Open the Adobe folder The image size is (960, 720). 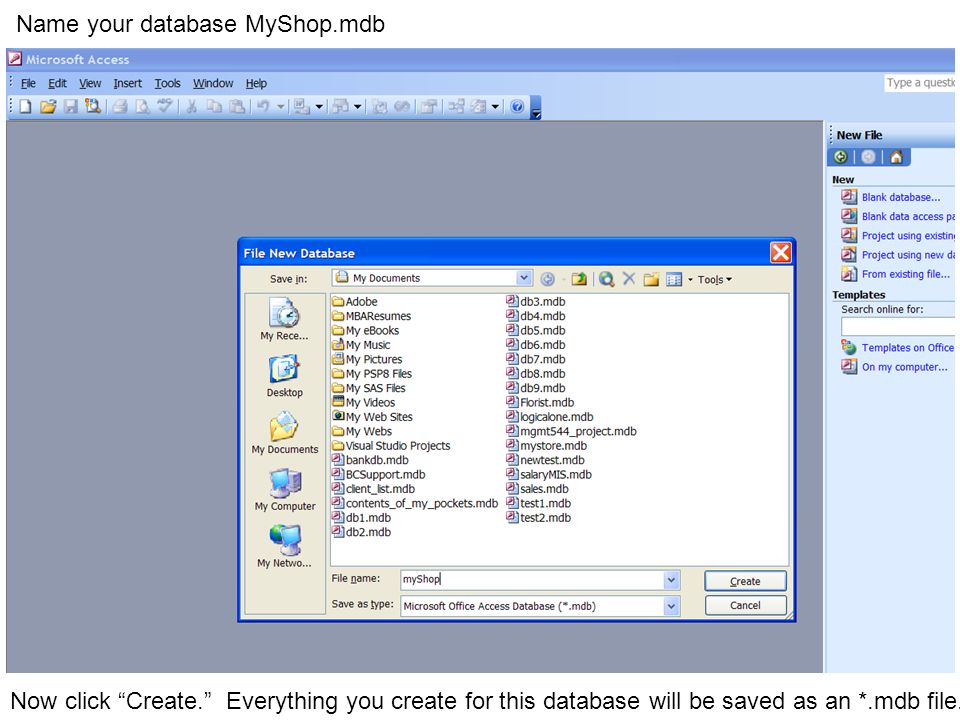[x=354, y=302]
